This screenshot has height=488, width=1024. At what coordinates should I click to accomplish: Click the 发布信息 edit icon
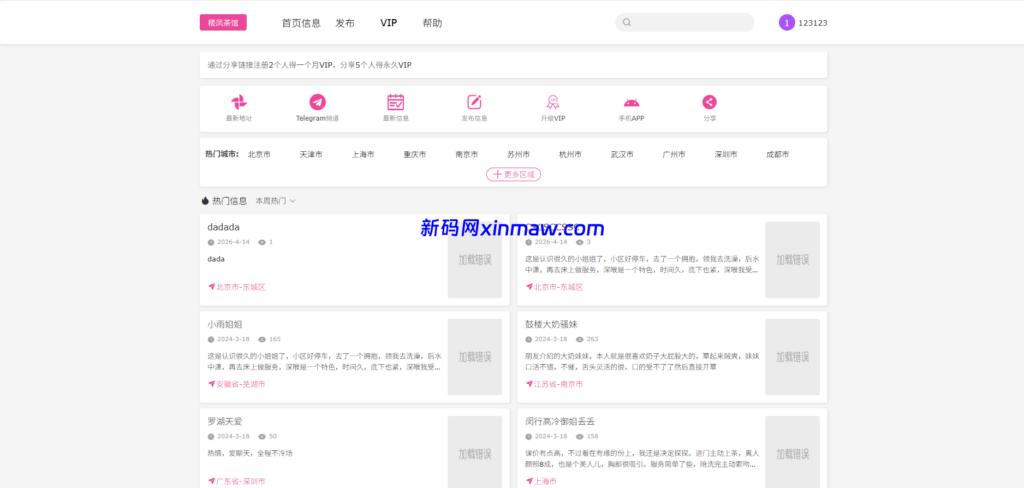click(x=474, y=102)
